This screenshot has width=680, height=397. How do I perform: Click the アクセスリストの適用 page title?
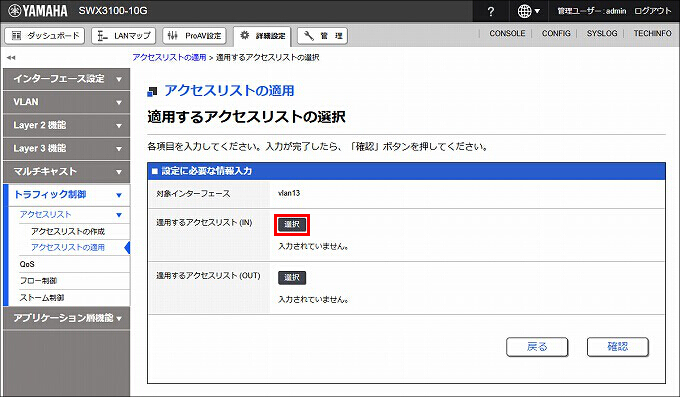229,91
